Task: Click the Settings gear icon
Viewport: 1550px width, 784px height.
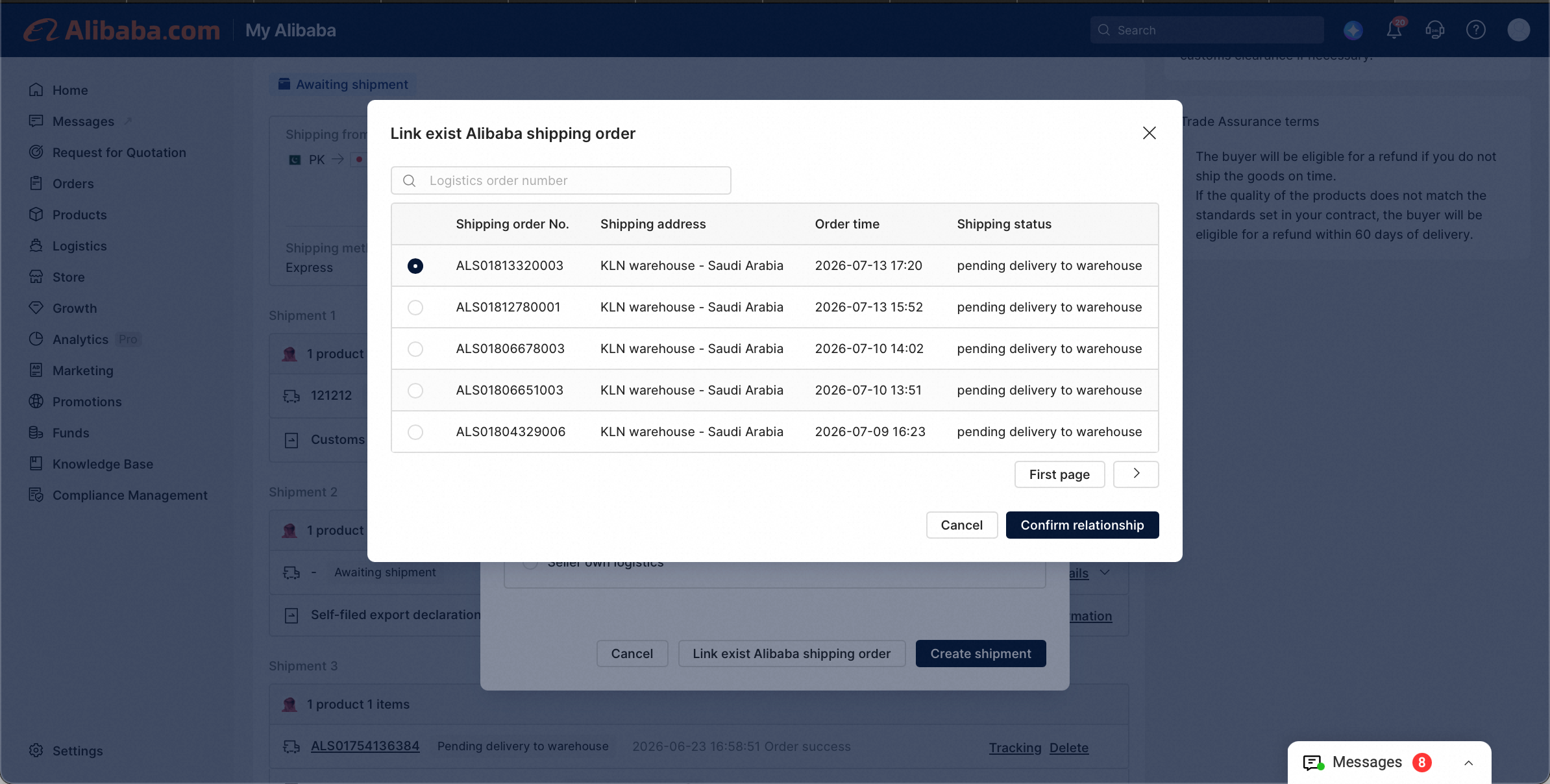Action: pos(36,750)
